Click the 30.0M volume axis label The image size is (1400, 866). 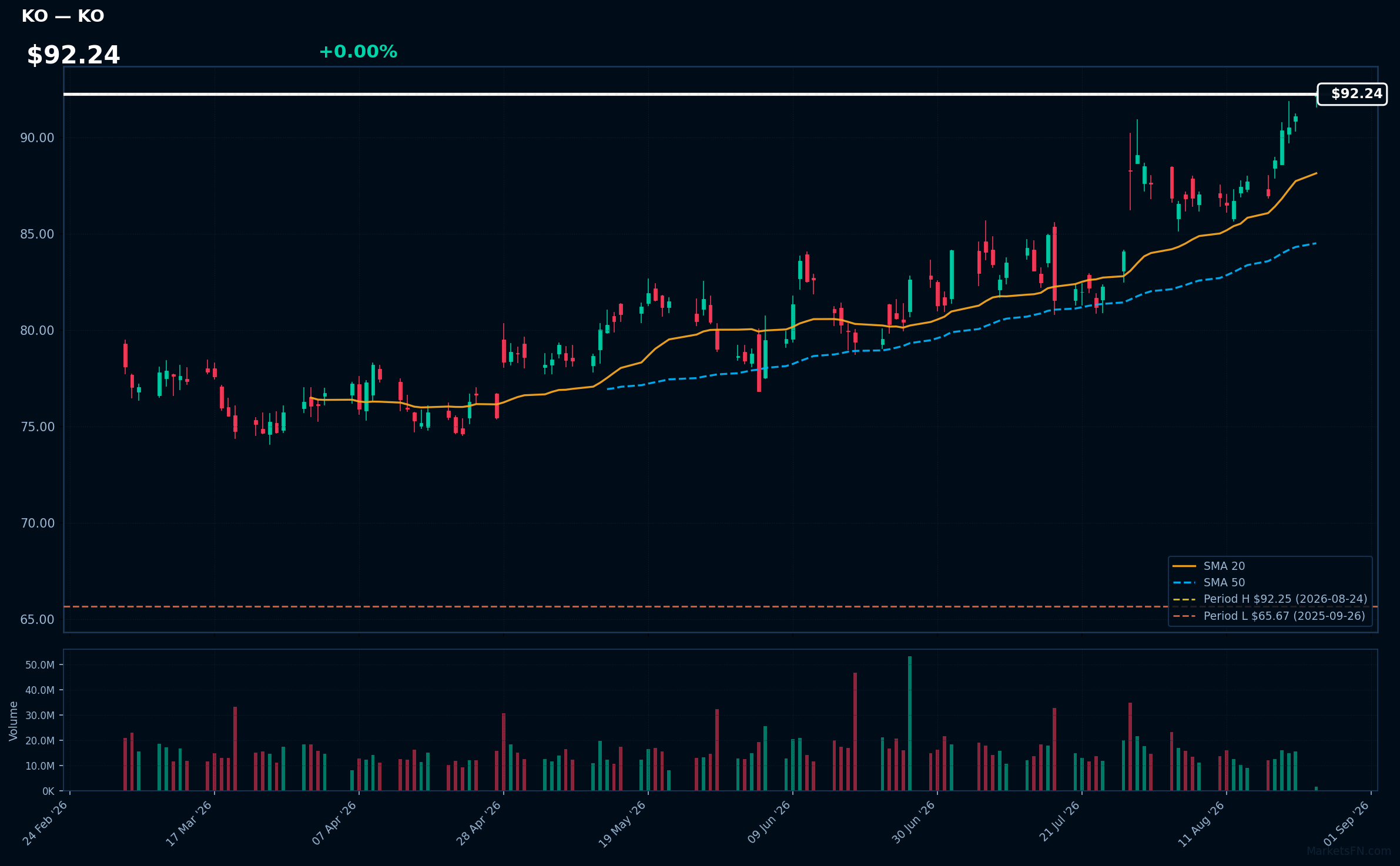click(39, 715)
